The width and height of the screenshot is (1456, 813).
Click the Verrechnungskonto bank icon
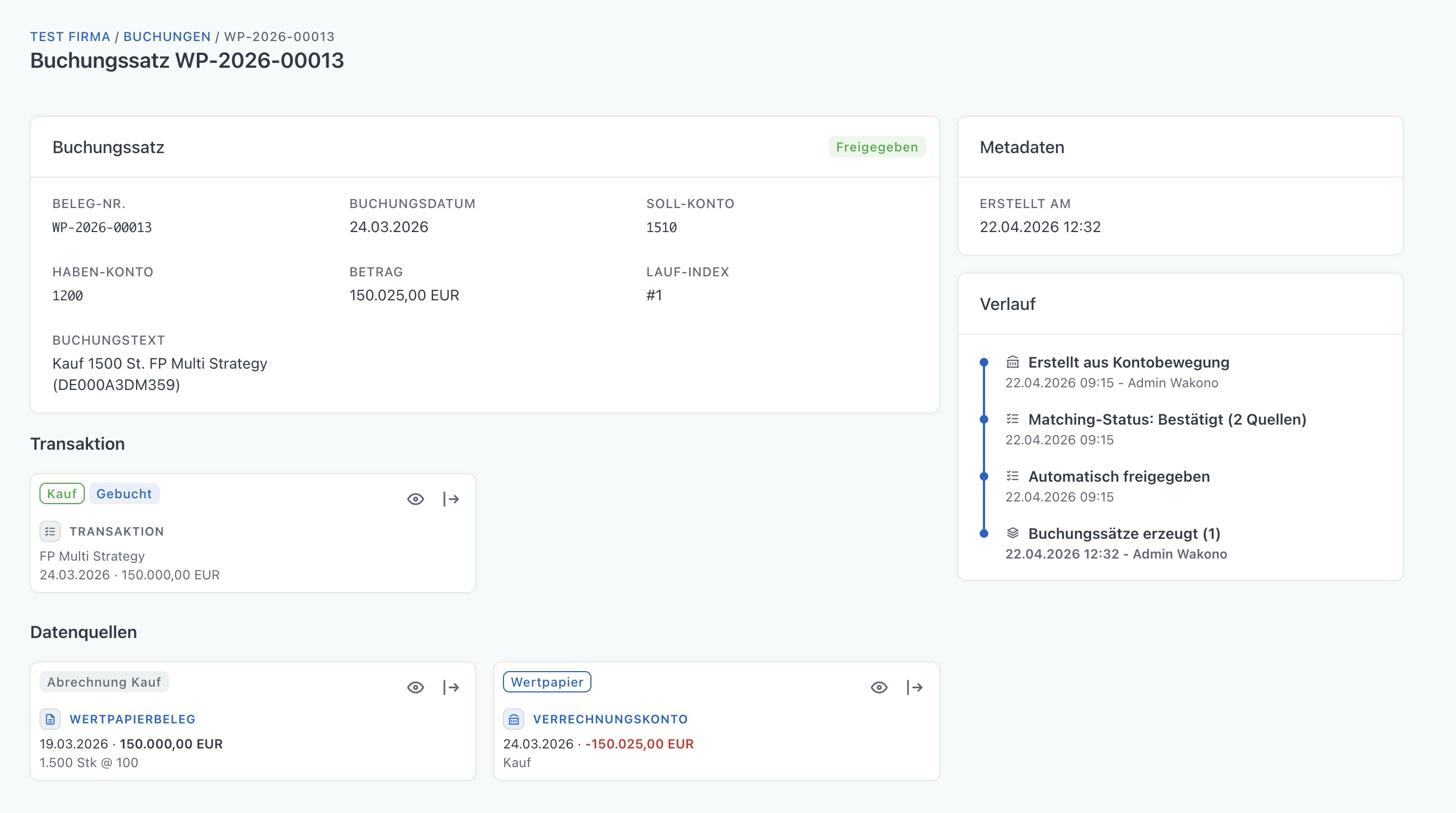point(514,719)
